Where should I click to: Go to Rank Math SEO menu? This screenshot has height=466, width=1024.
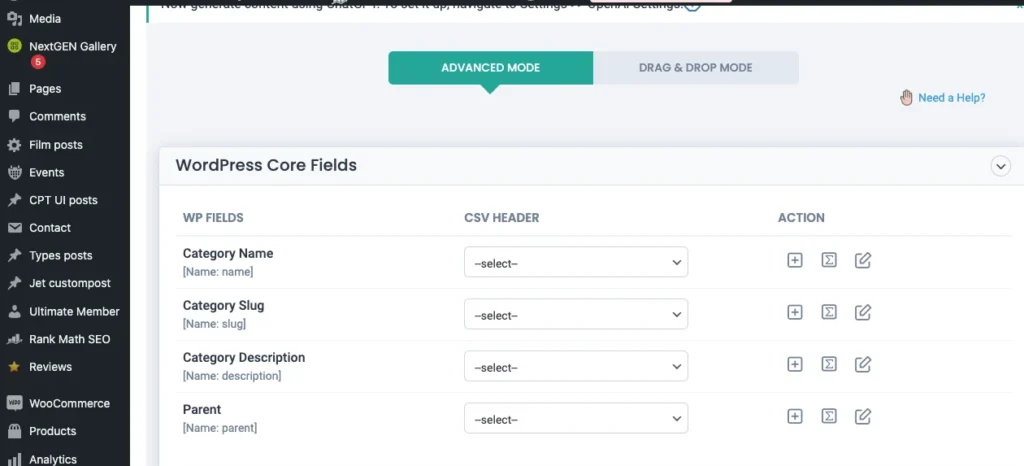coord(69,339)
